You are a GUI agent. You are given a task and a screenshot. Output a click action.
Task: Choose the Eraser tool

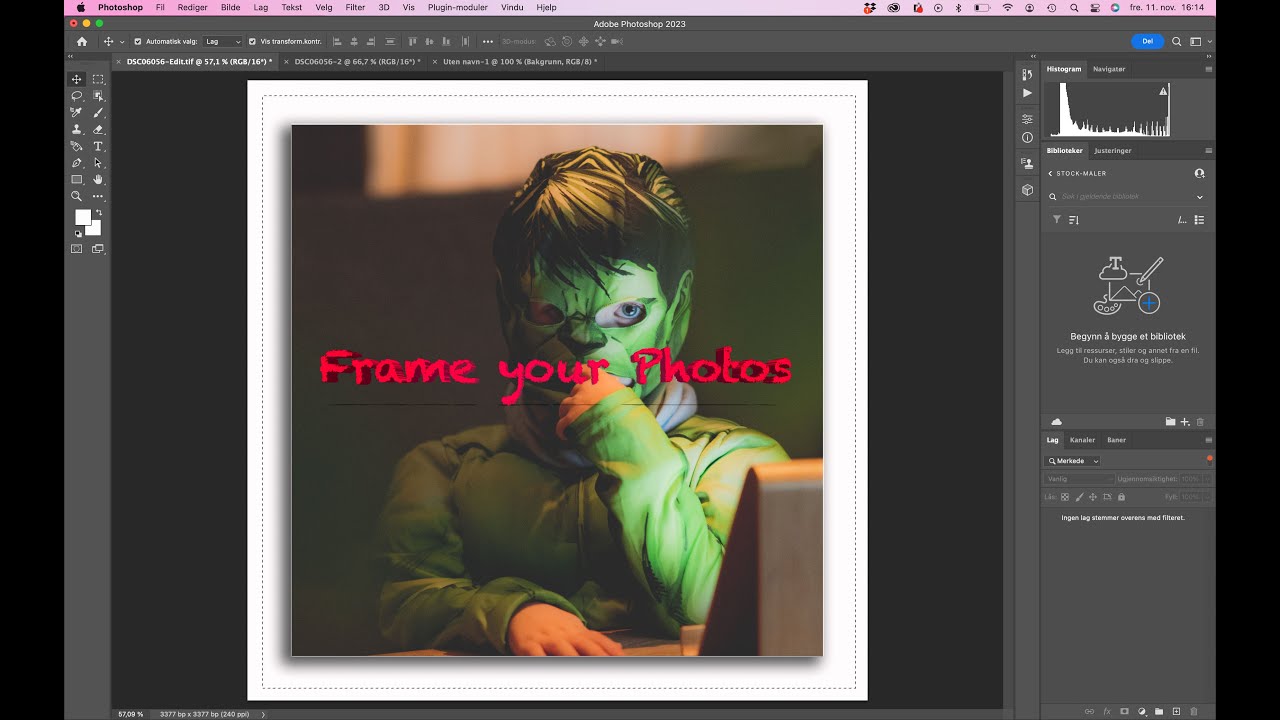pos(98,129)
